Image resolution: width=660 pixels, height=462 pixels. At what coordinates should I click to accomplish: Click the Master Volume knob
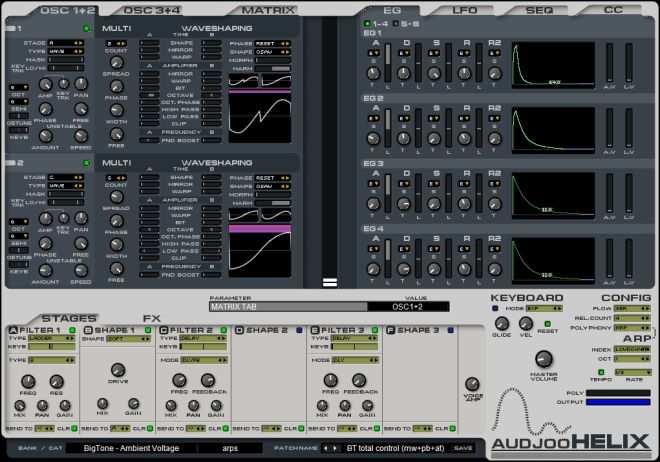pos(544,359)
